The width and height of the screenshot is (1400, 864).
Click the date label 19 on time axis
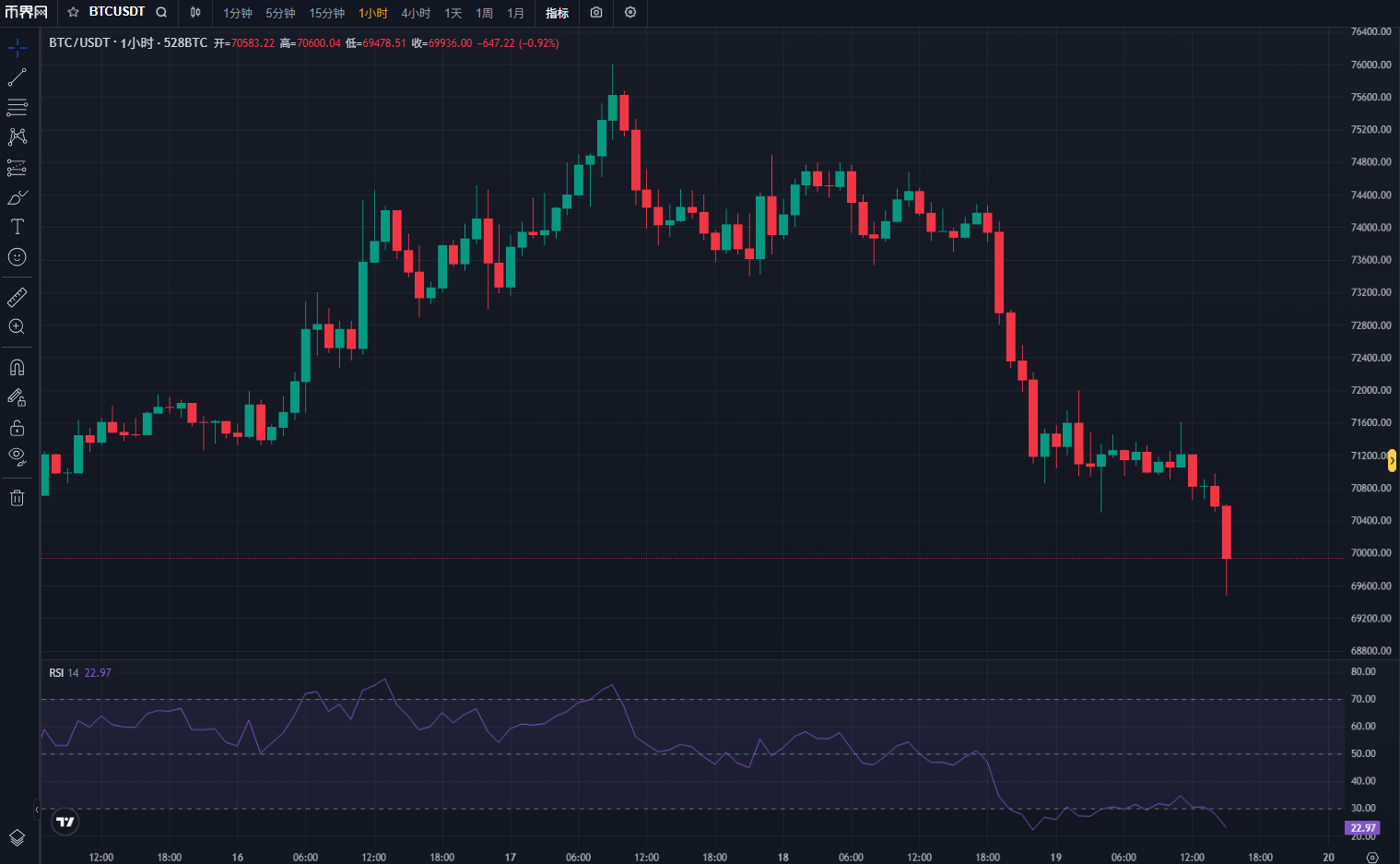tap(1056, 858)
